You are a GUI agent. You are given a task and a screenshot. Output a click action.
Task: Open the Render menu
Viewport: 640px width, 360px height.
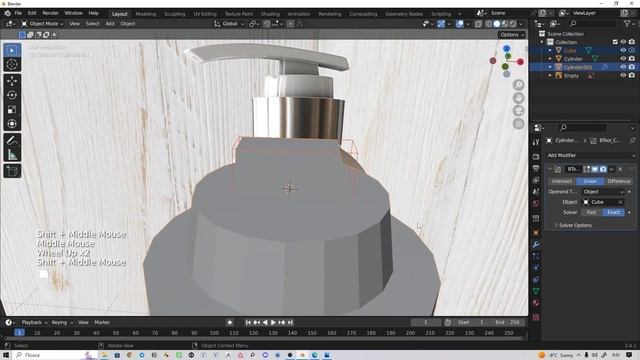[x=51, y=13]
